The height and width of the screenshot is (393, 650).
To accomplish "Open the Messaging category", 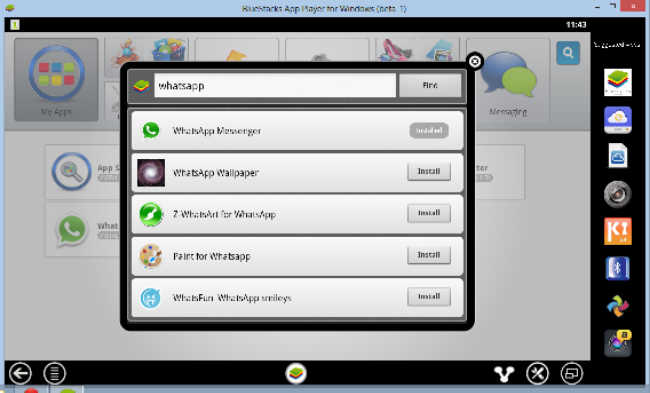I will tap(508, 80).
